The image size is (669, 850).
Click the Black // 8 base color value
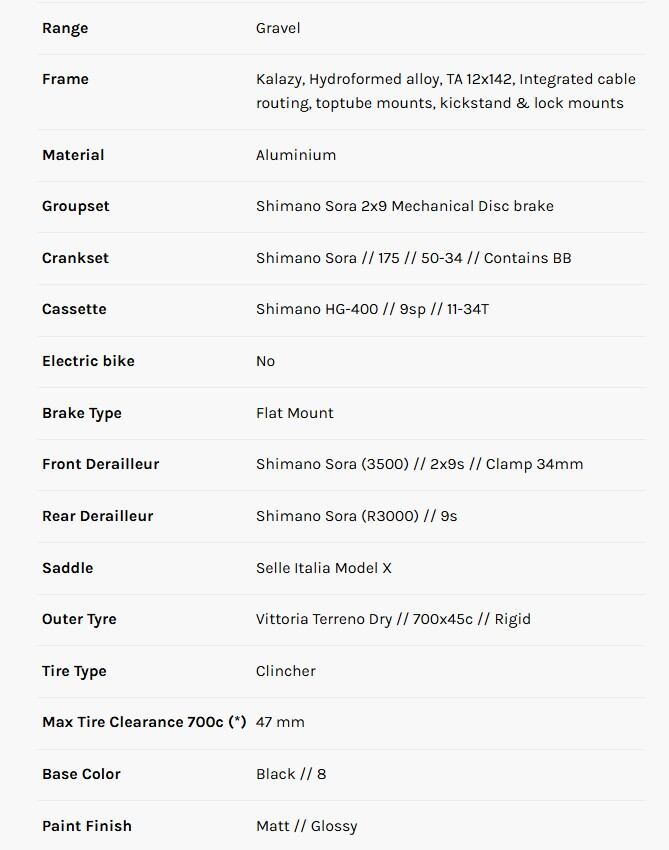[291, 774]
